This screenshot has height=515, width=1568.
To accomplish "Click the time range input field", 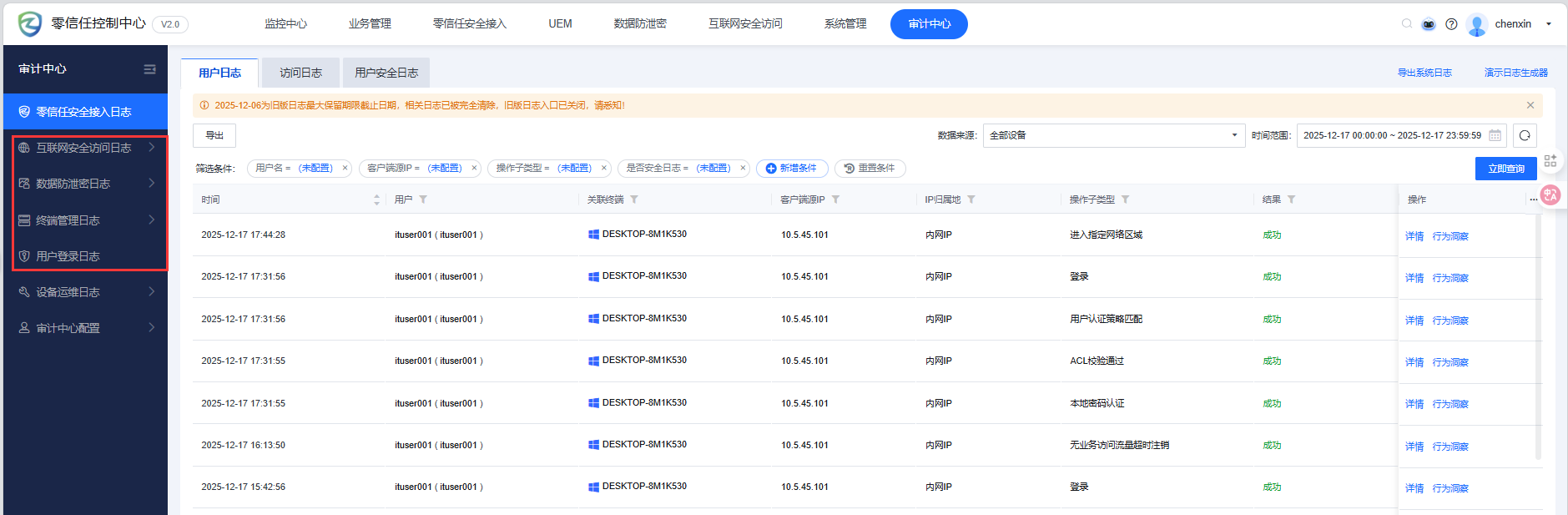I will point(1391,135).
